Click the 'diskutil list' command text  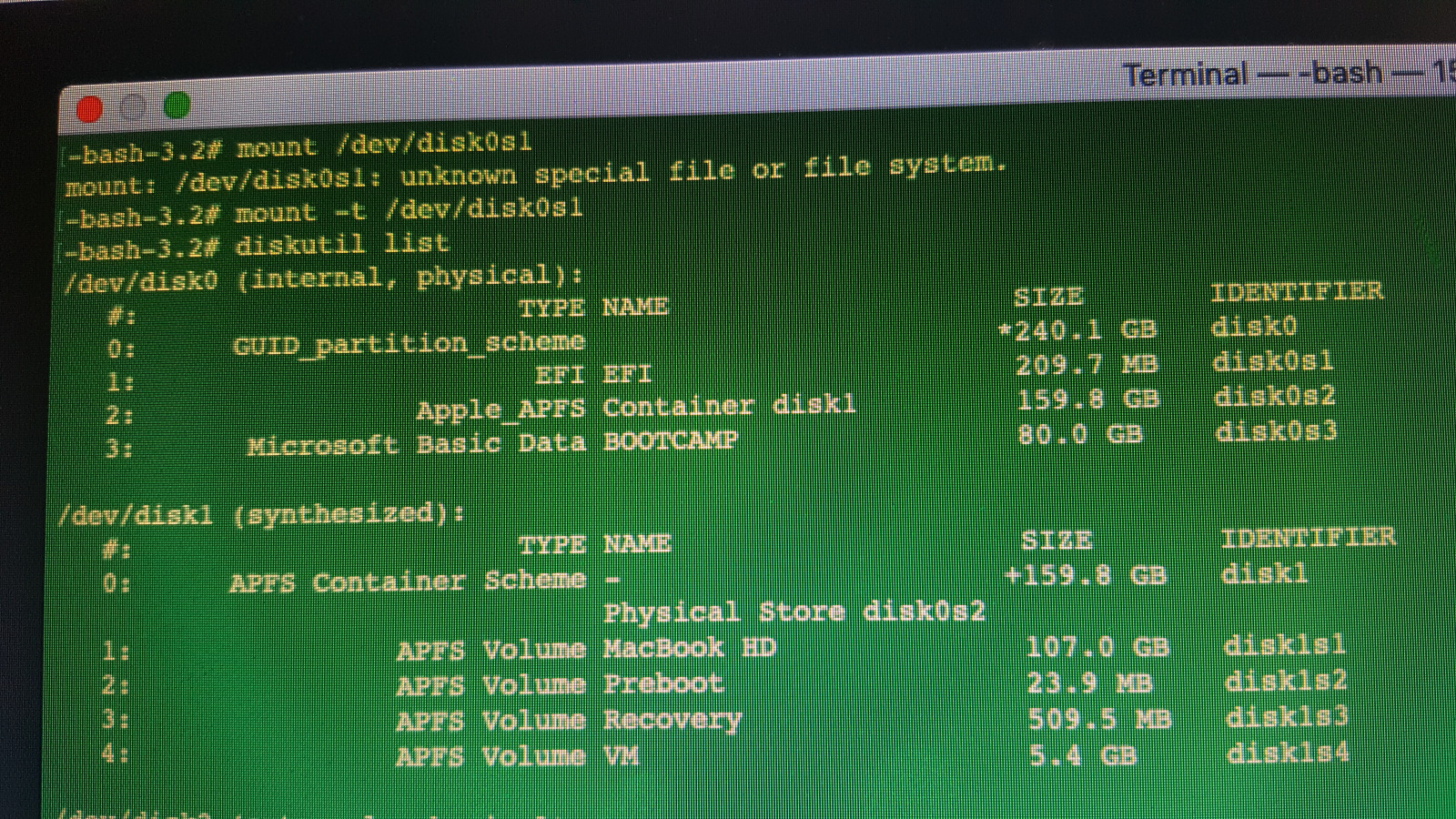coord(342,245)
